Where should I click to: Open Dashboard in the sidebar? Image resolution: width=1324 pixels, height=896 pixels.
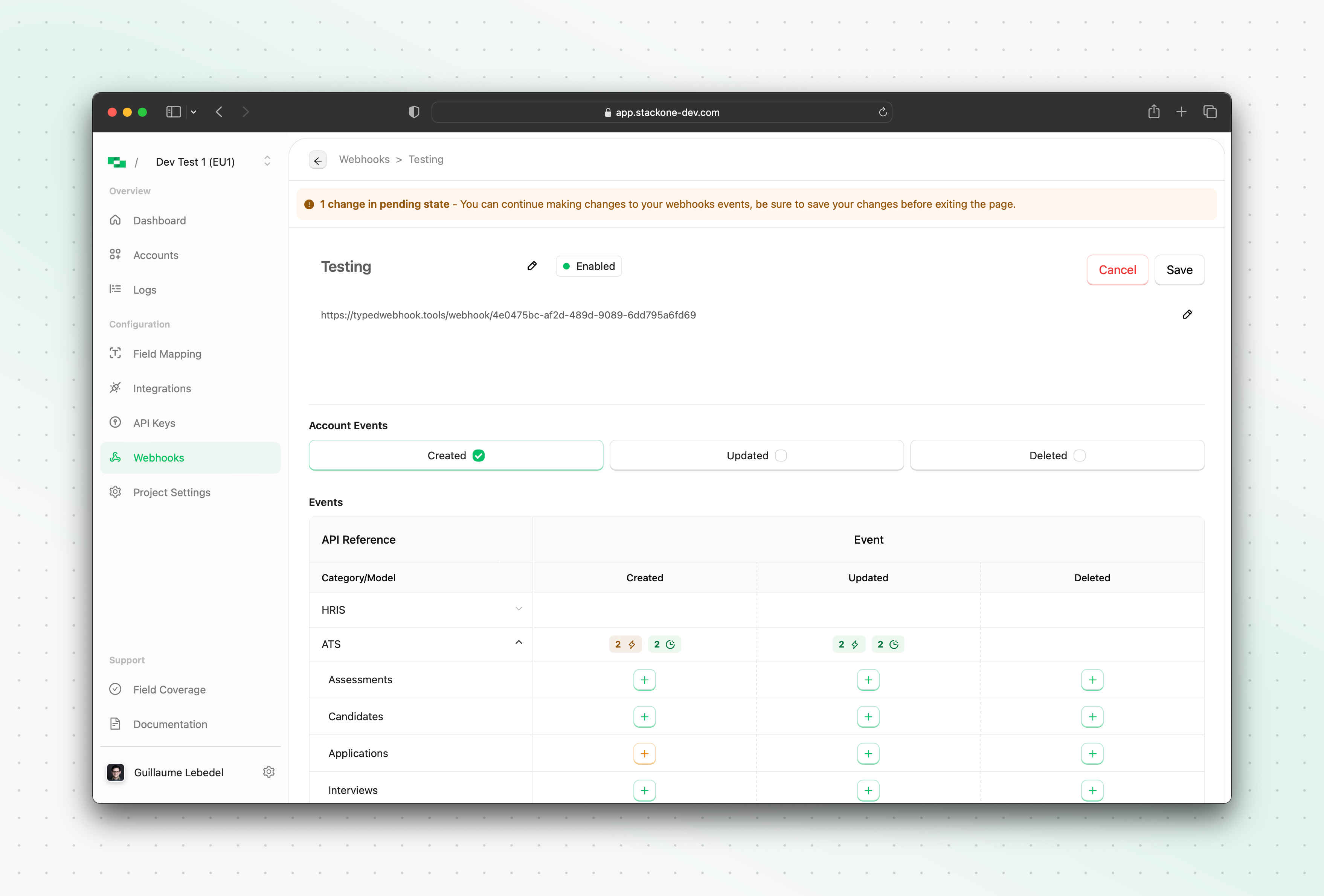190,221
